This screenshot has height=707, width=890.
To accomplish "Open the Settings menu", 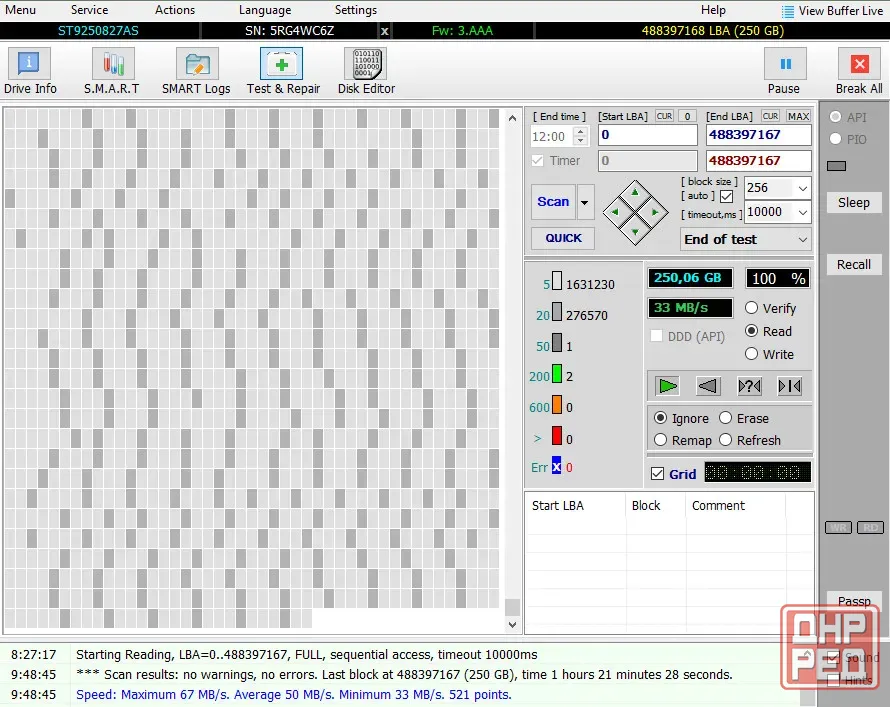I will point(356,10).
